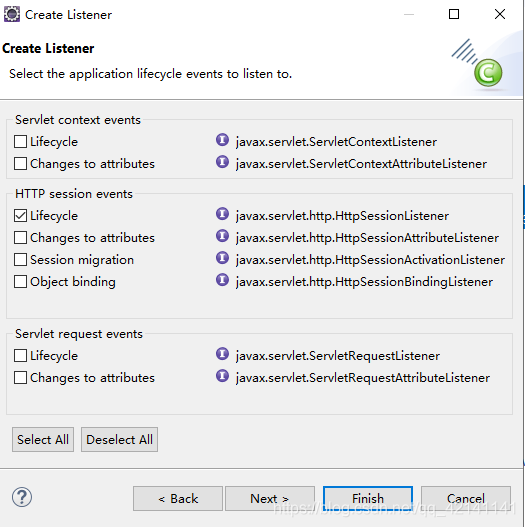The width and height of the screenshot is (525, 527).
Task: Click javax.servlet.http.HttpSessionActivationListener text
Action: pos(370,260)
